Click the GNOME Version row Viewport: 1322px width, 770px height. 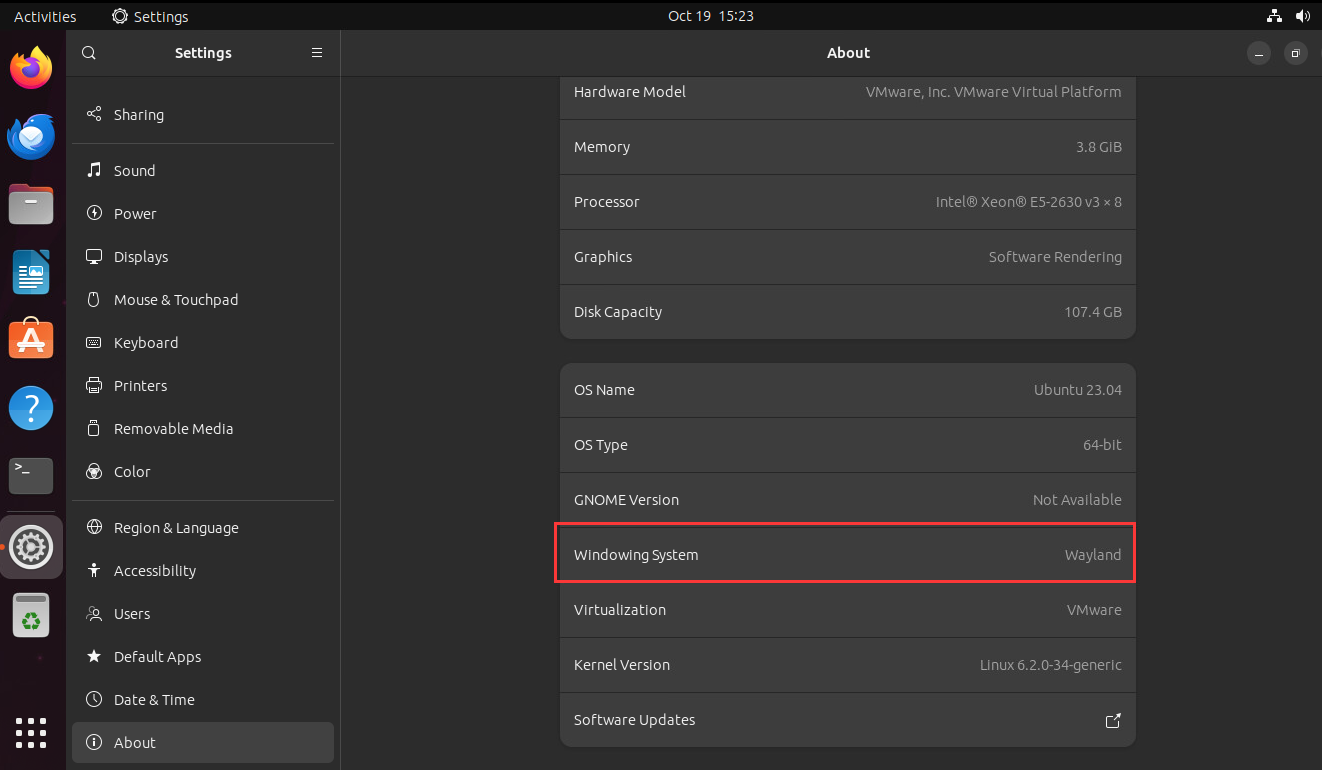(x=848, y=500)
